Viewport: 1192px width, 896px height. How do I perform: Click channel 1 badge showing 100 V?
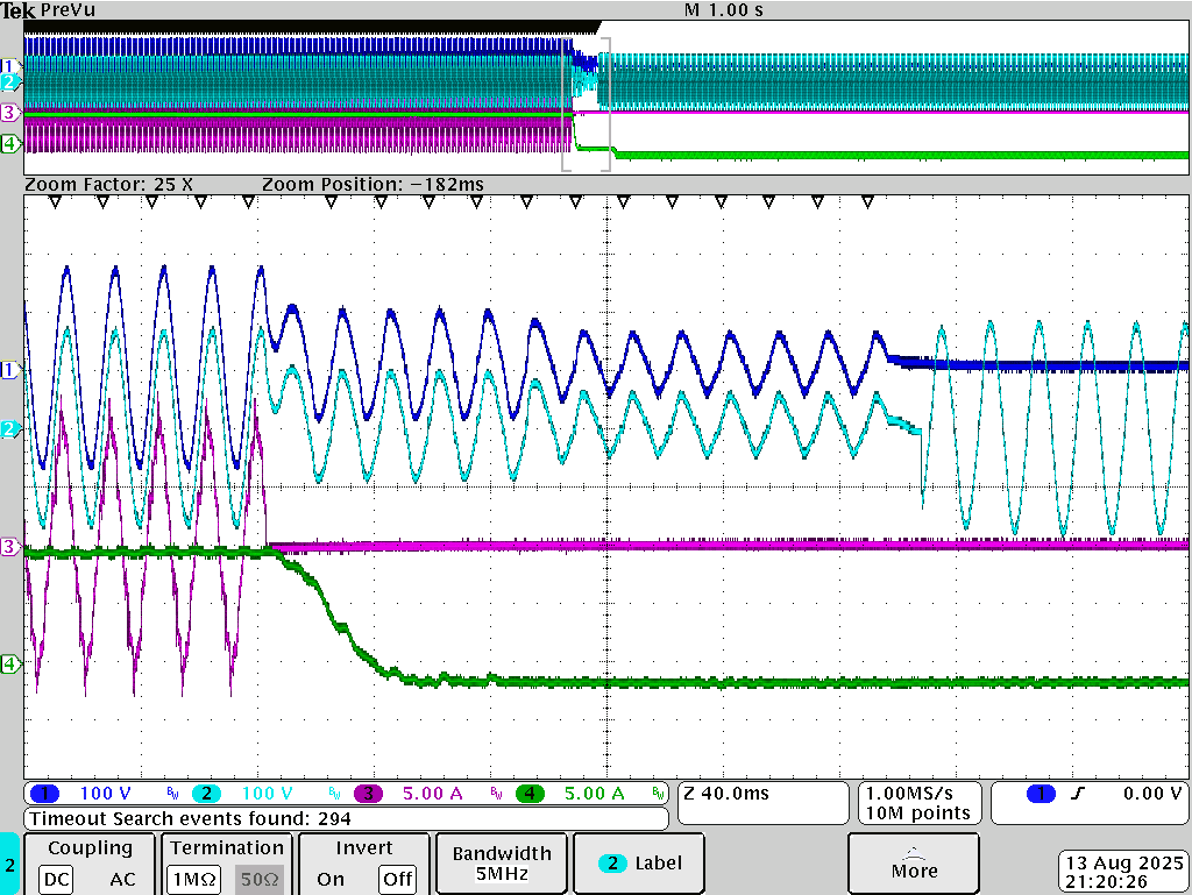(45, 794)
